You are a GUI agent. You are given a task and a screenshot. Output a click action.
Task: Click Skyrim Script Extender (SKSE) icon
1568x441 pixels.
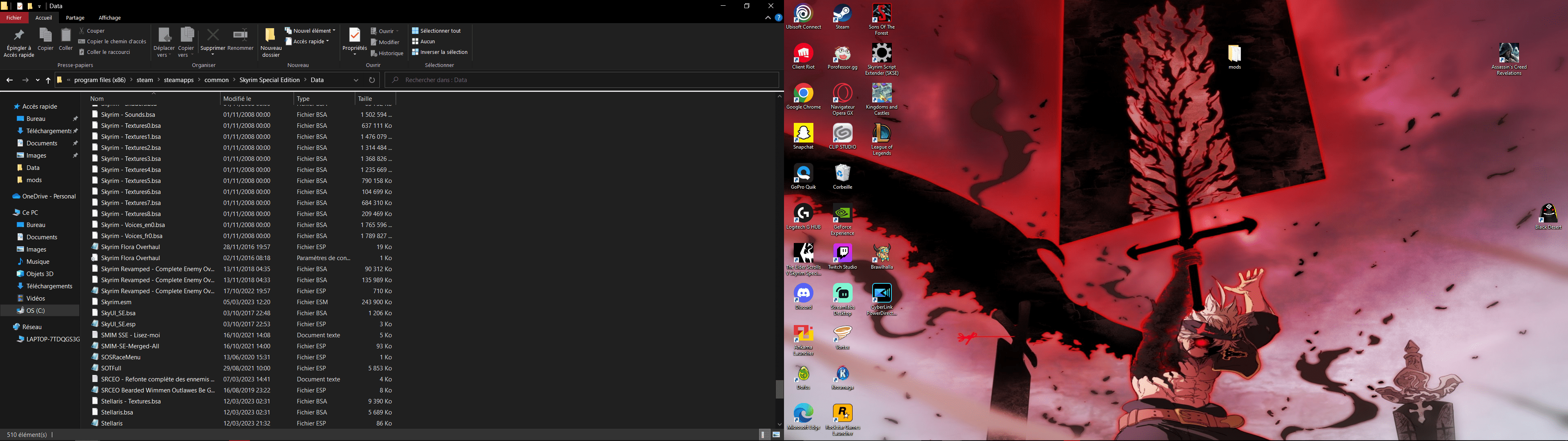pos(882,60)
